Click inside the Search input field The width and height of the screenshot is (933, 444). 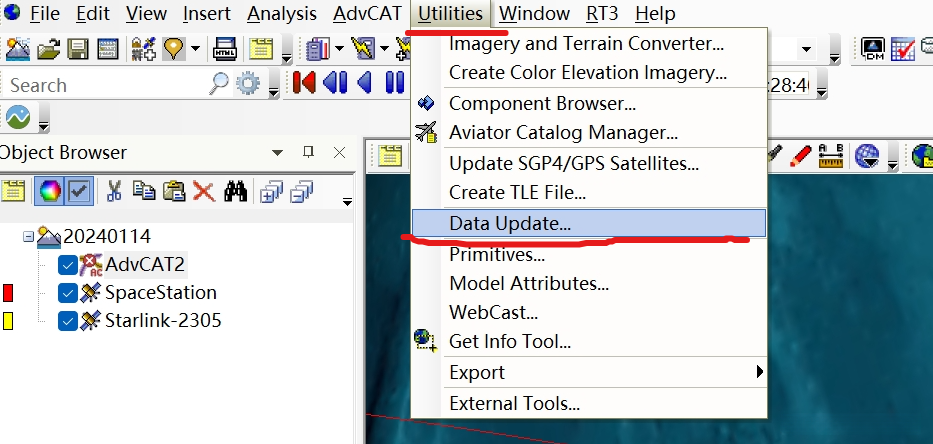107,85
